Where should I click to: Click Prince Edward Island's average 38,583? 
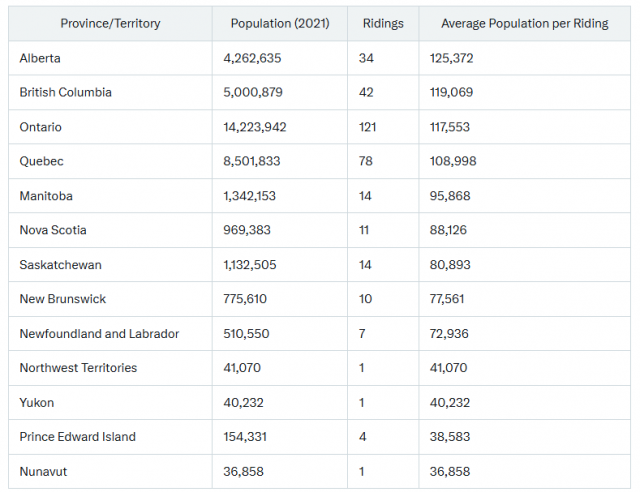click(x=451, y=437)
